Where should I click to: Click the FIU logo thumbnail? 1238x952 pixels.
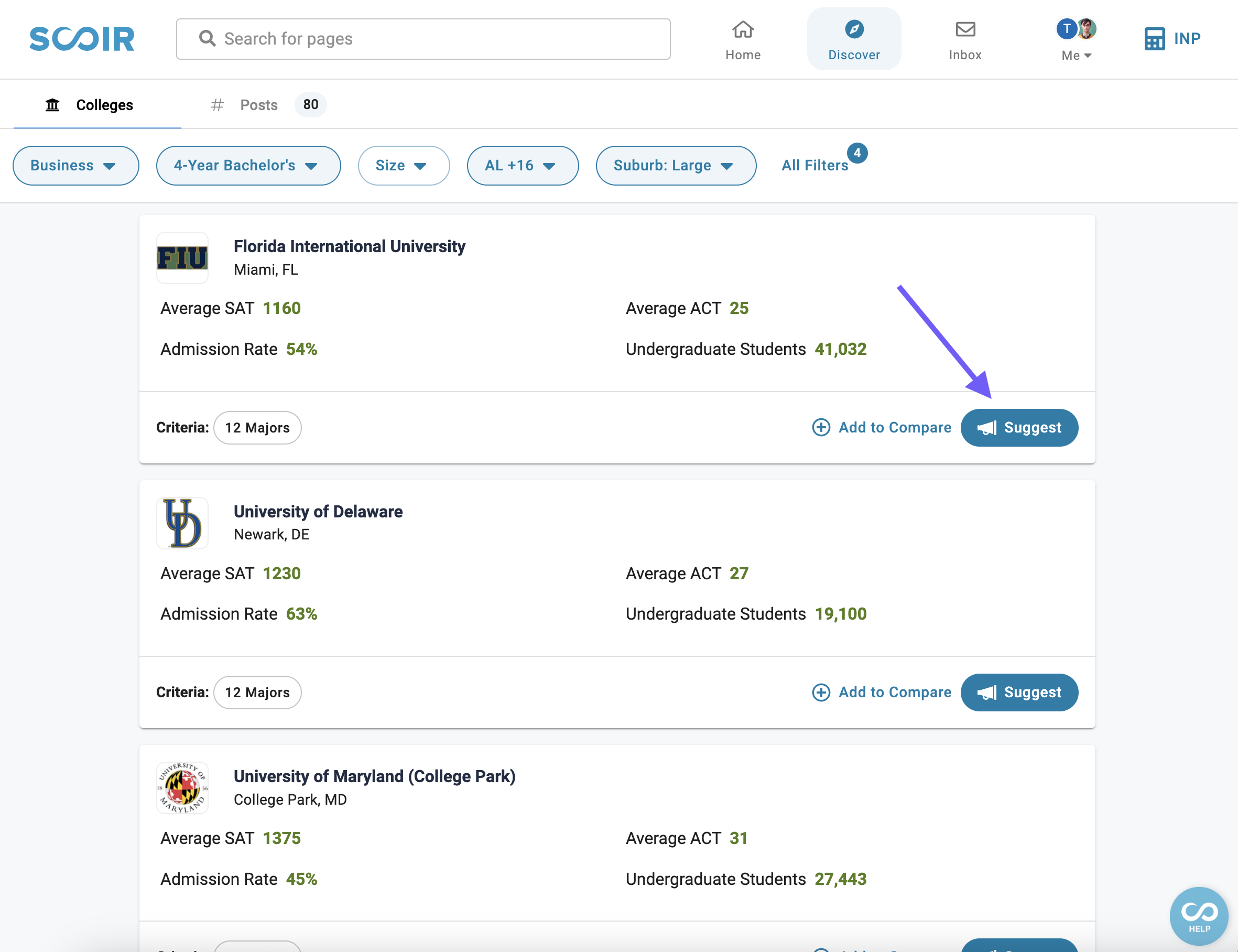point(182,258)
